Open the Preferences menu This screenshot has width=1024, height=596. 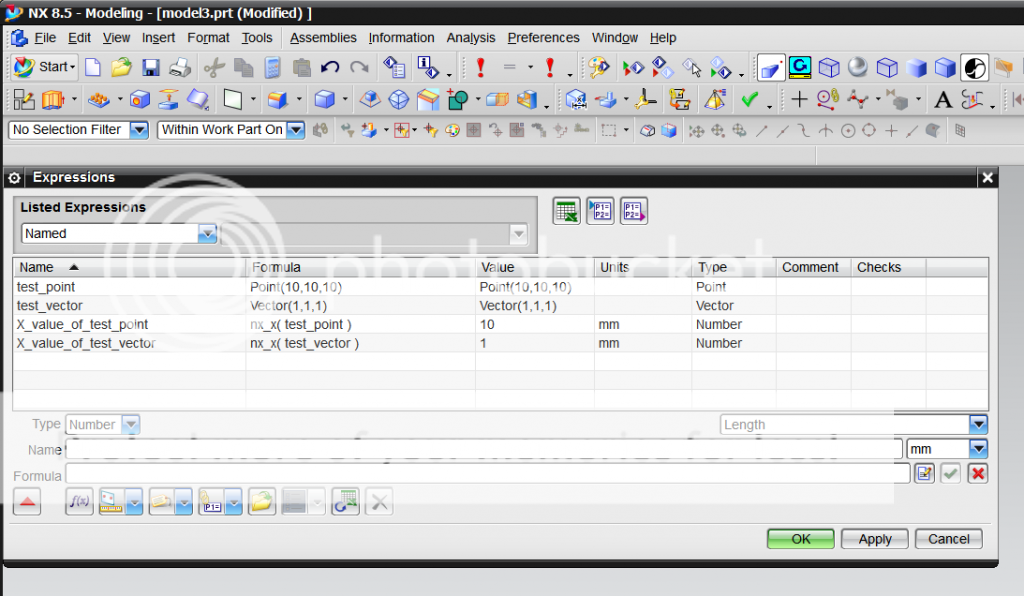543,38
